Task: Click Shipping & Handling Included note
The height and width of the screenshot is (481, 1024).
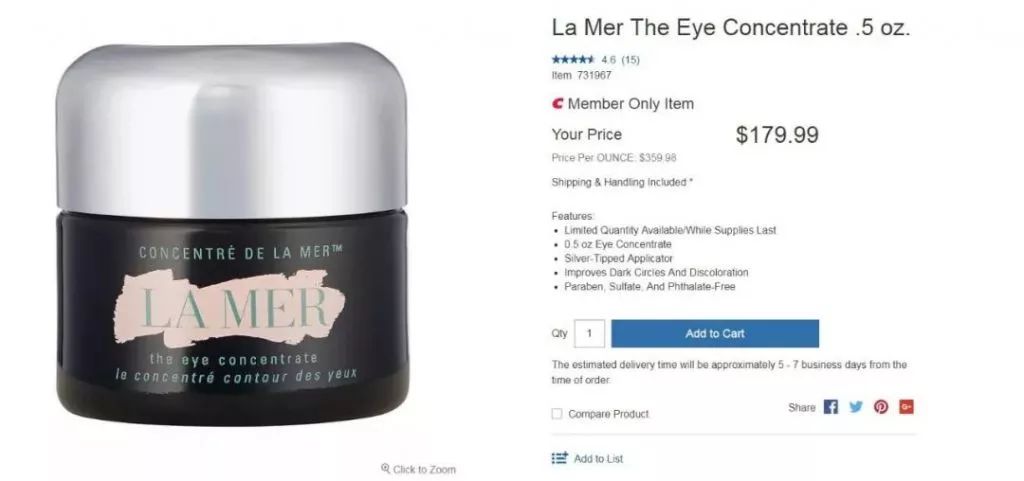Action: coord(621,183)
